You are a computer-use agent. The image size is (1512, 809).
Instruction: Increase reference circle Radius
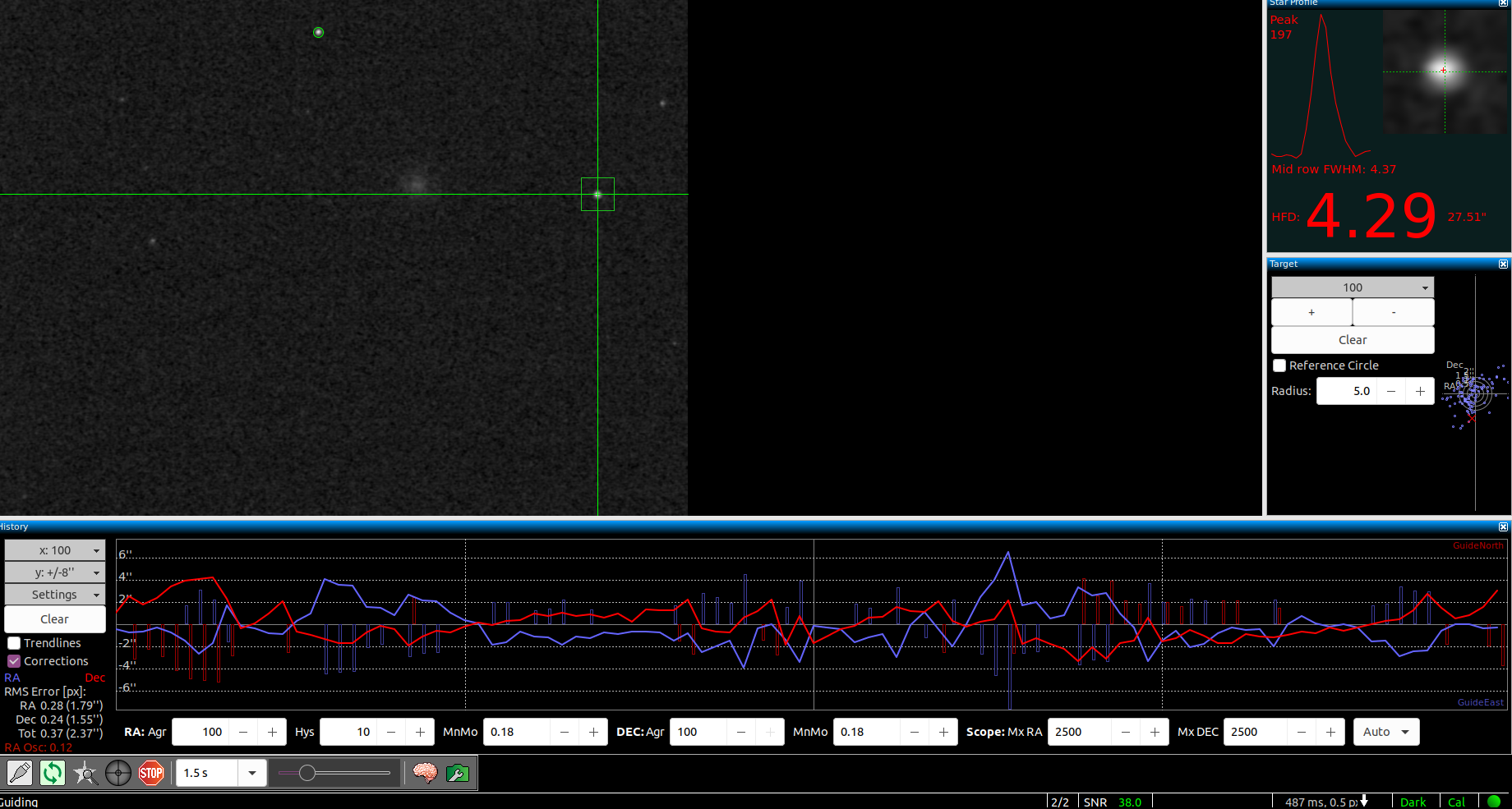[x=1420, y=391]
